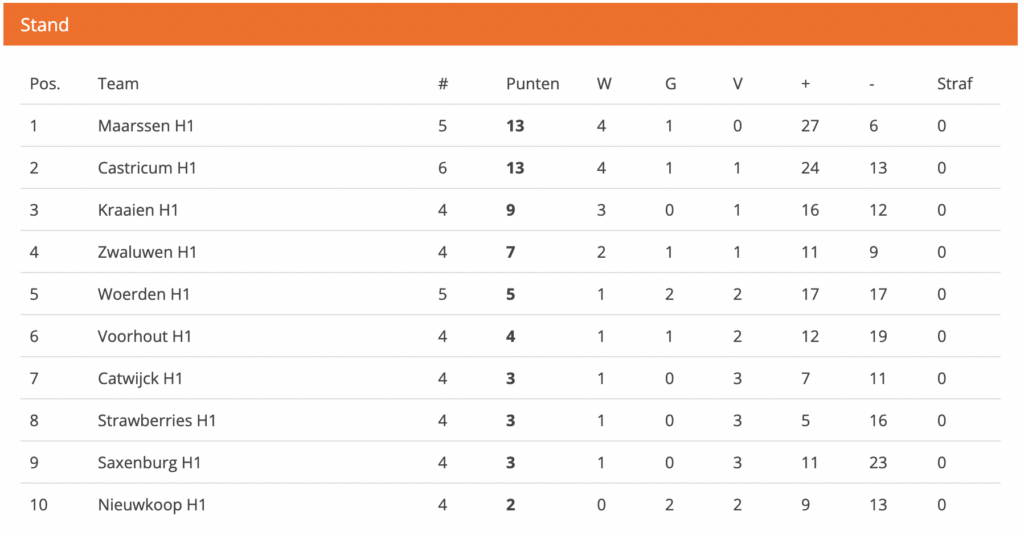1024x536 pixels.
Task: Select Strawberries H1 in the table
Action: (x=157, y=420)
